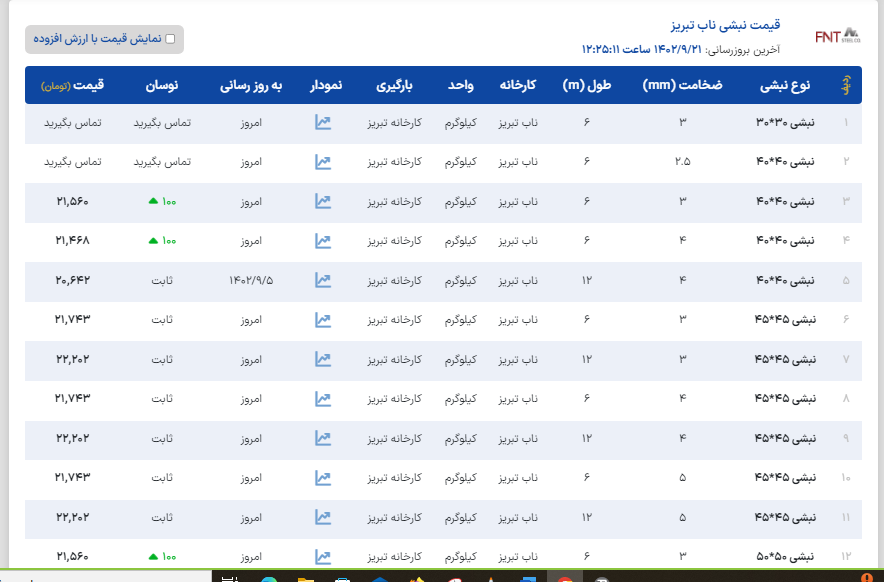
Task: Click the FNT Steel logo
Action: (x=836, y=36)
